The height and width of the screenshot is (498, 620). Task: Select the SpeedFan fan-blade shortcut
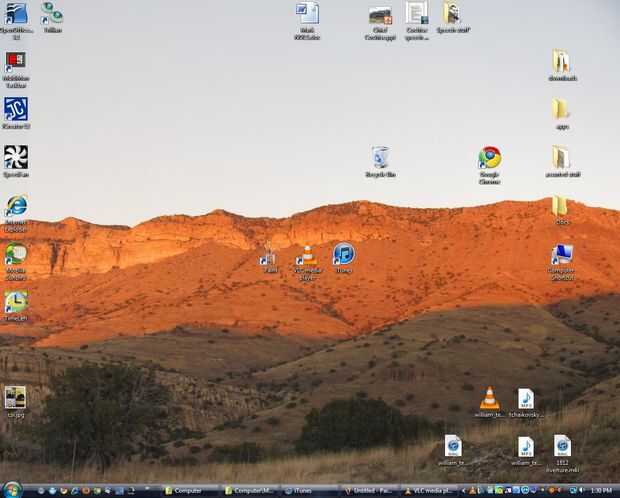point(16,161)
